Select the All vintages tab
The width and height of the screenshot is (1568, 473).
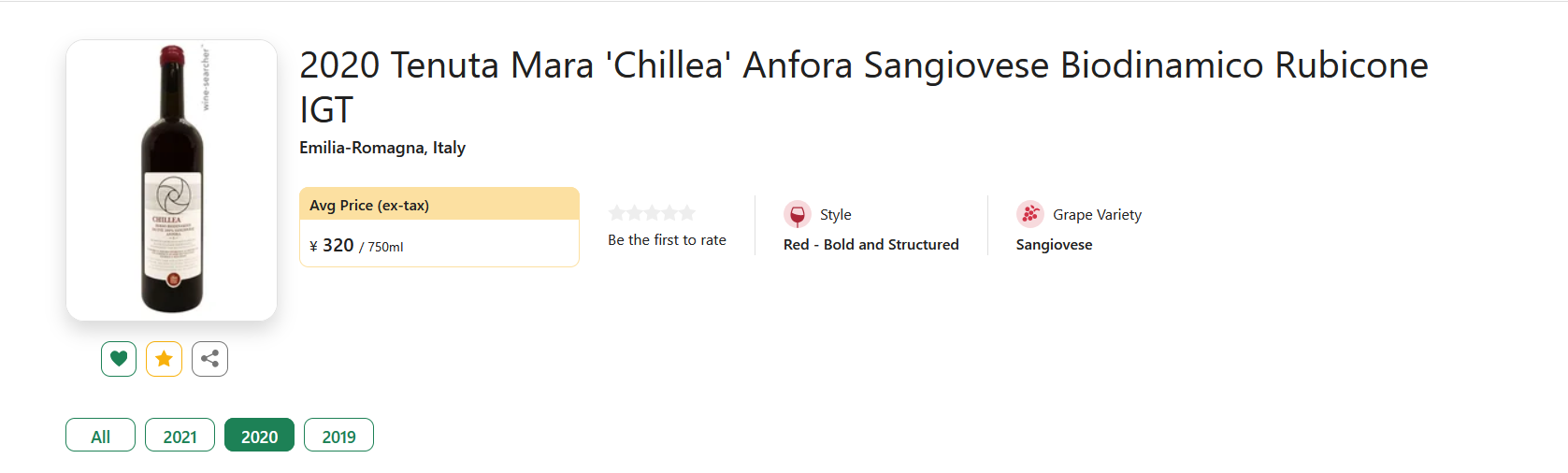100,436
